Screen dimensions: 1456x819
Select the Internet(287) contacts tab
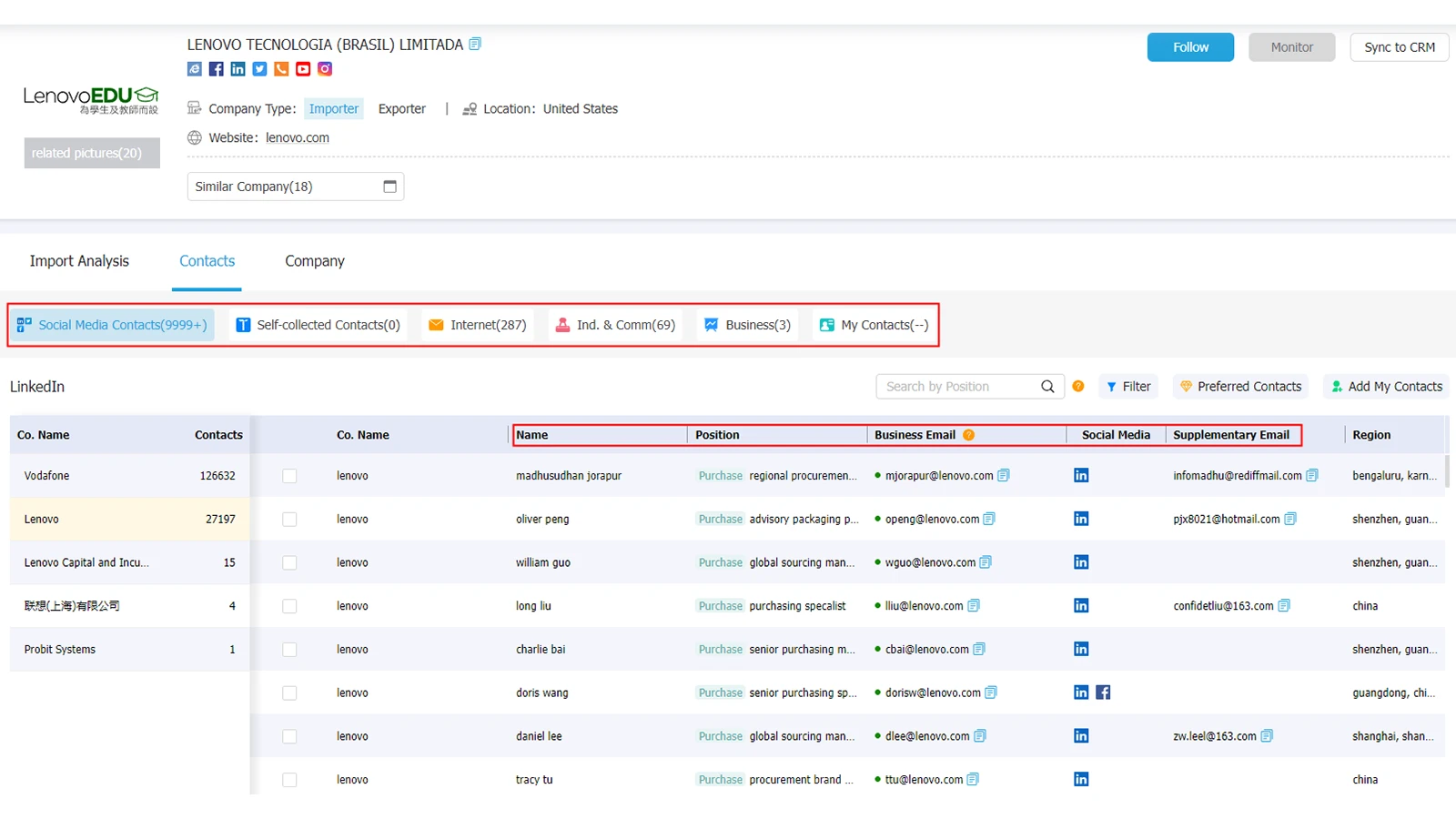(x=478, y=325)
